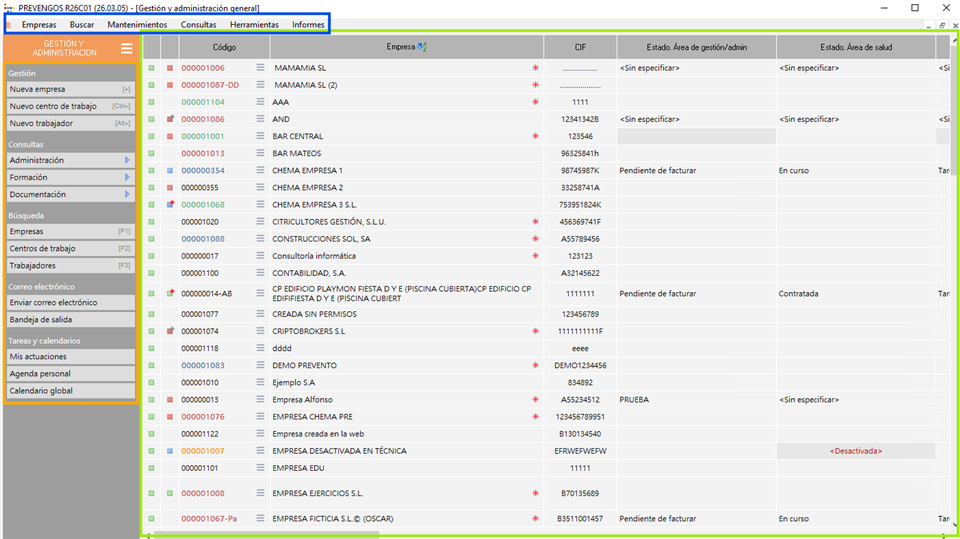Click the red status square for AND
This screenshot has width=960, height=539.
tap(170, 119)
